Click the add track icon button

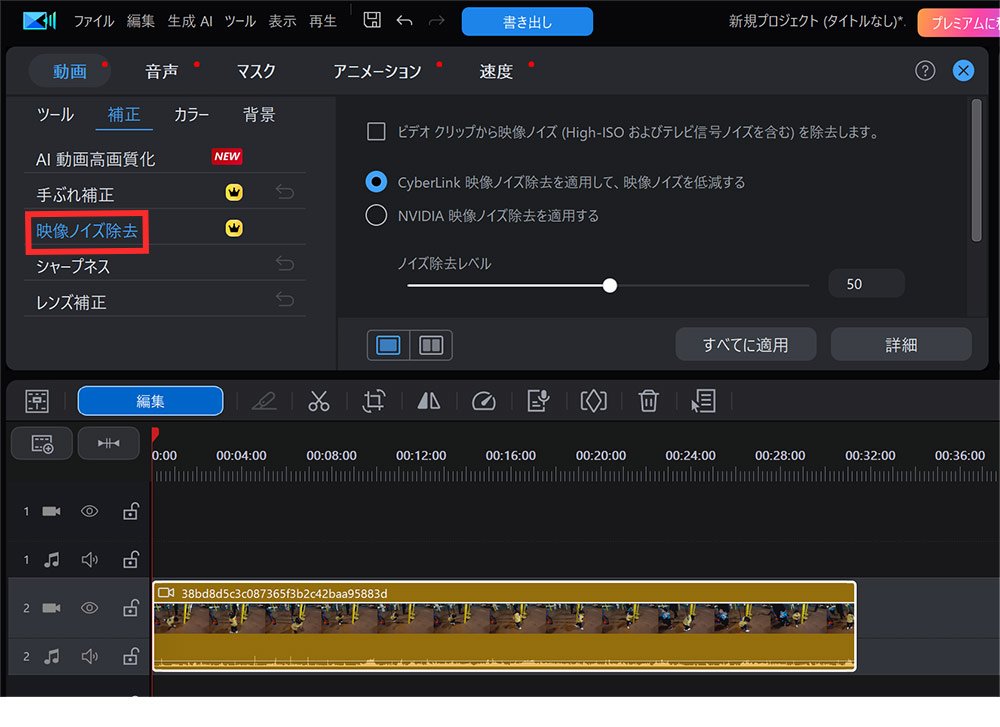pyautogui.click(x=42, y=444)
